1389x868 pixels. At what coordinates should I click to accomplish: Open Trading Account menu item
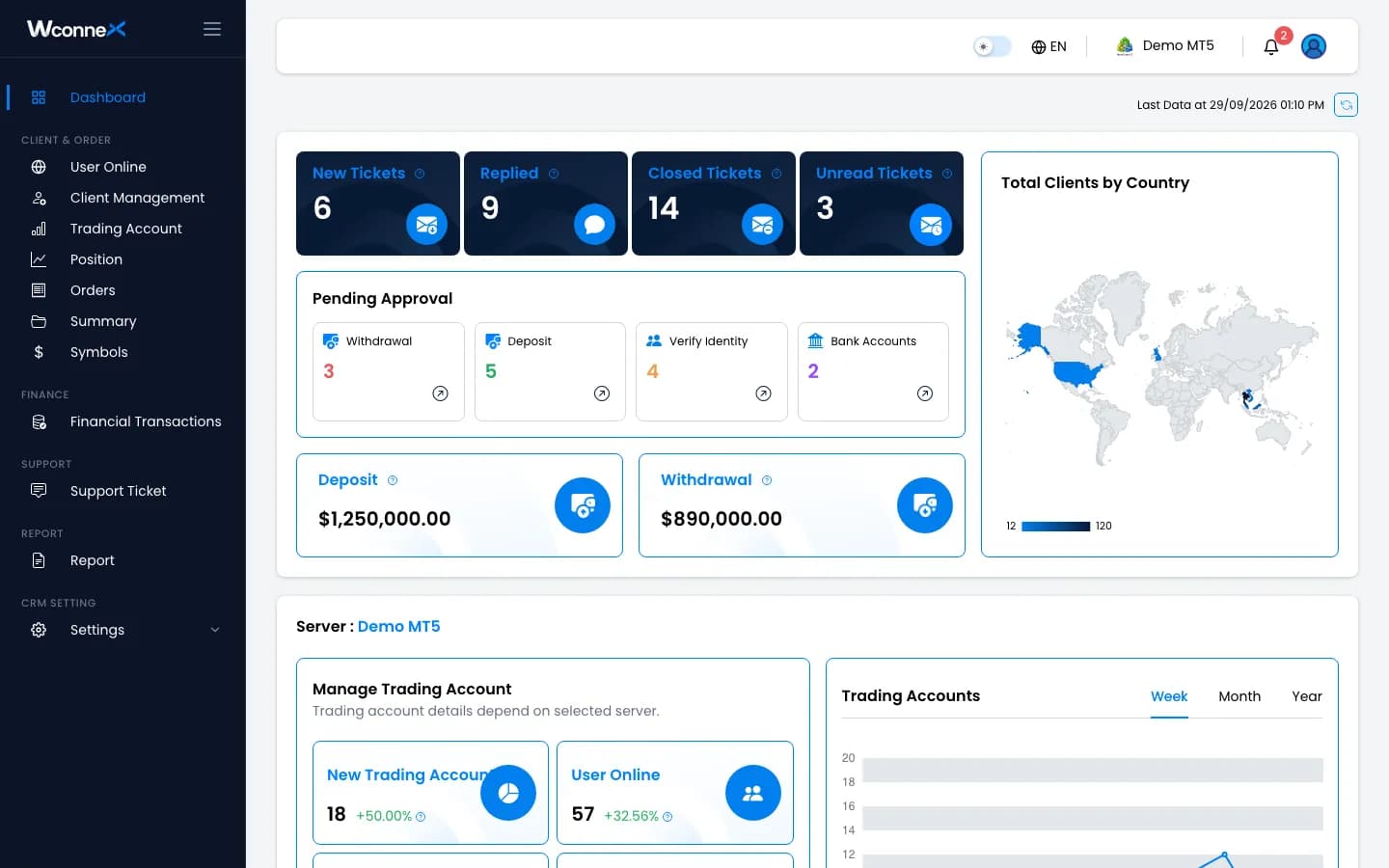(x=126, y=229)
